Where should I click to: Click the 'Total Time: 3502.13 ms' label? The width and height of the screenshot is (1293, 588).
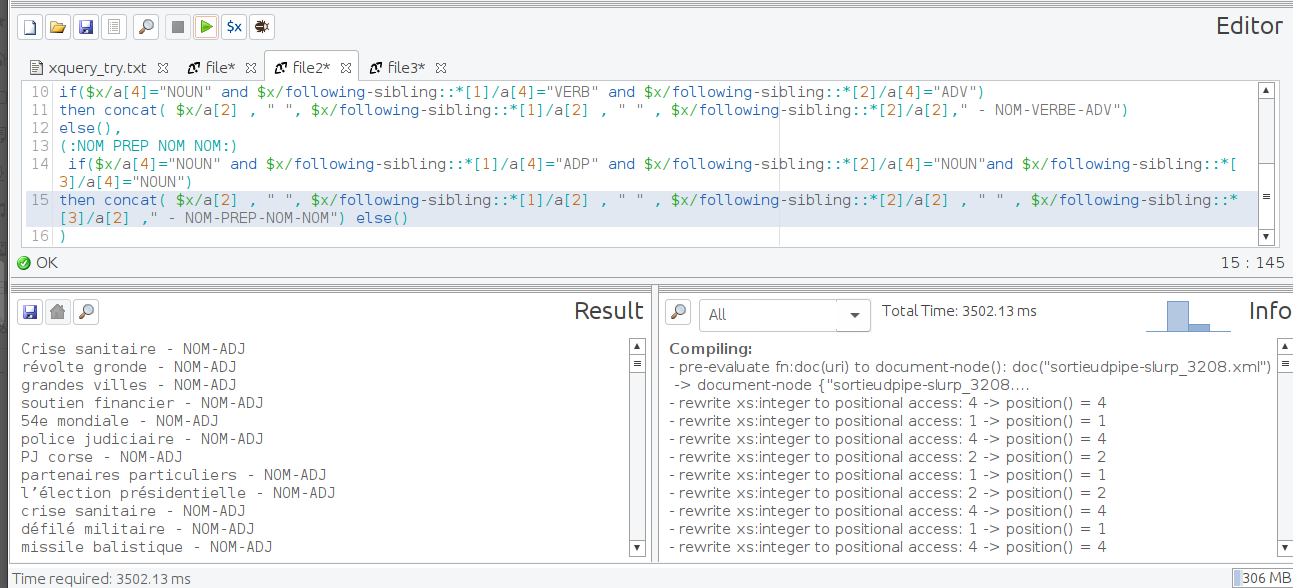(959, 311)
